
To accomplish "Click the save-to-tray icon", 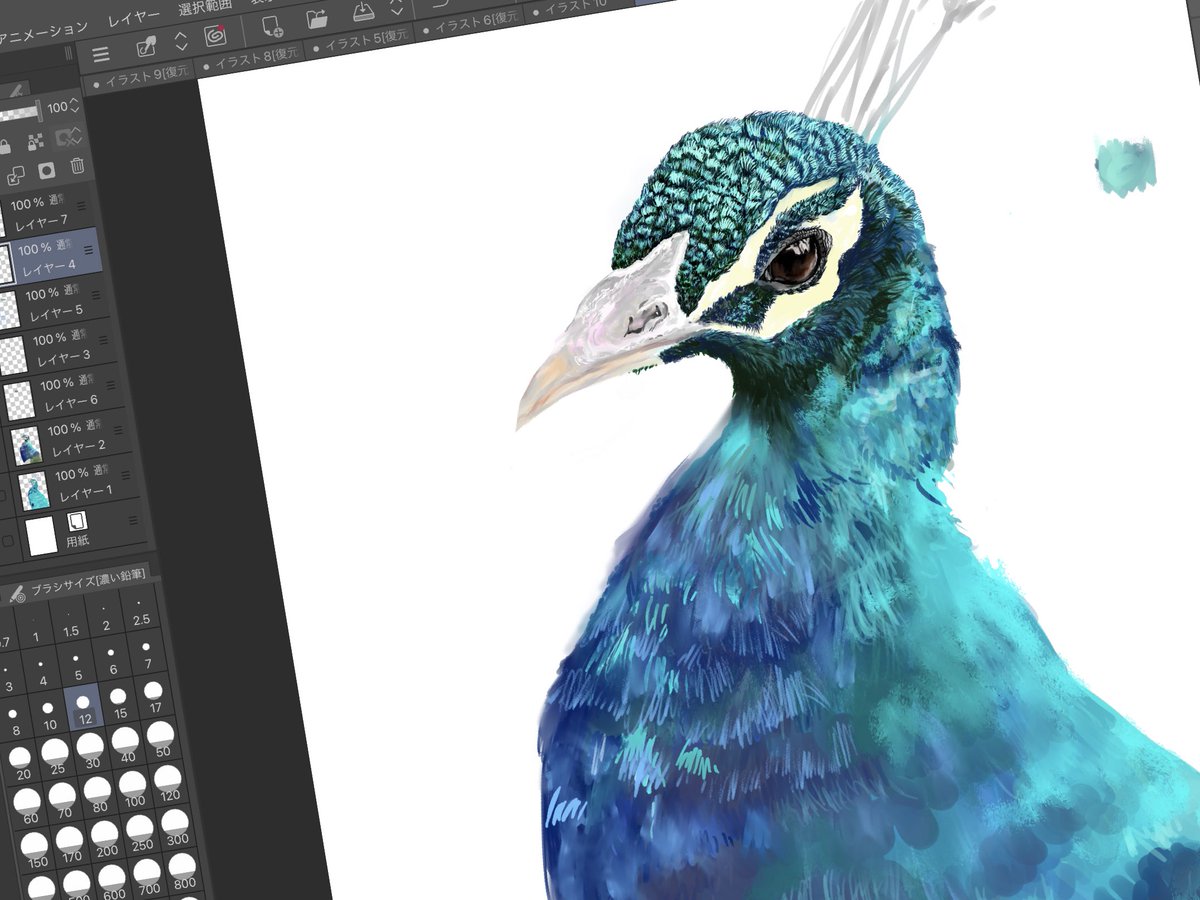I will tap(364, 10).
